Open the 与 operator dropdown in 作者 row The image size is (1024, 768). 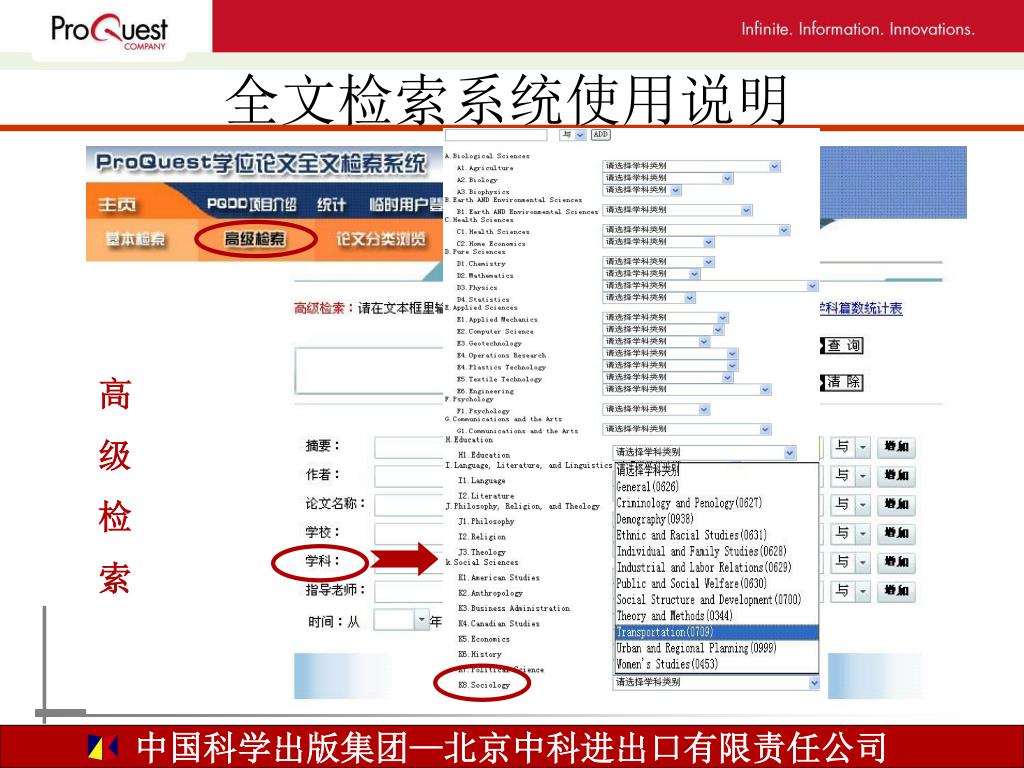click(850, 475)
